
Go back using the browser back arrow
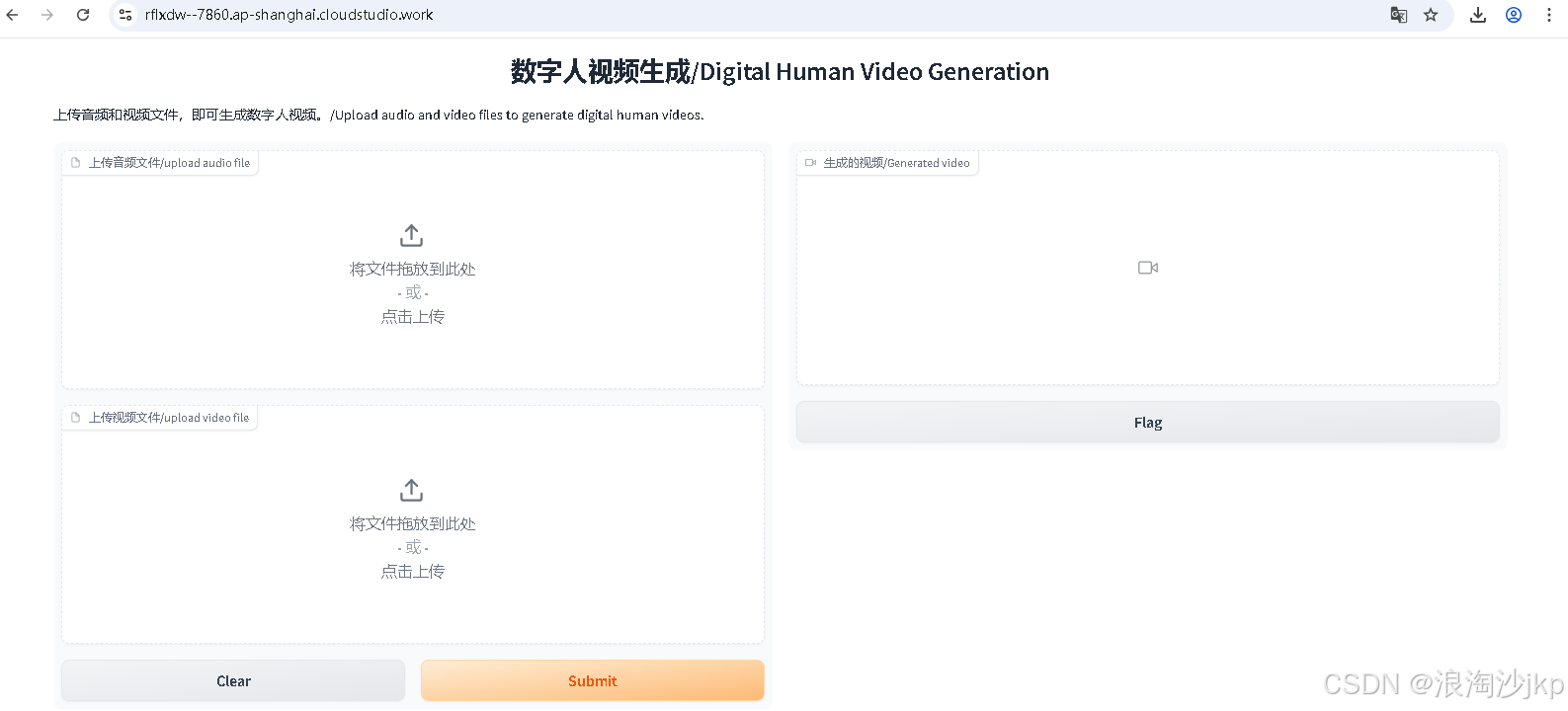(x=13, y=15)
